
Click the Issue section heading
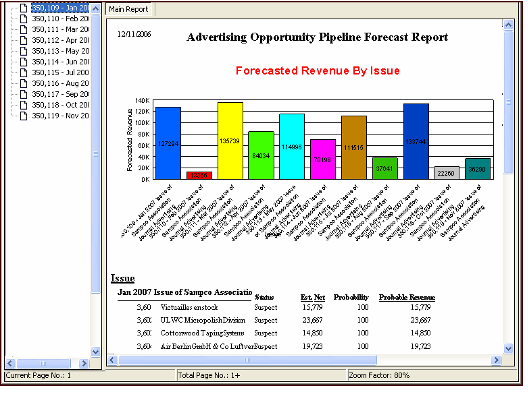(123, 278)
